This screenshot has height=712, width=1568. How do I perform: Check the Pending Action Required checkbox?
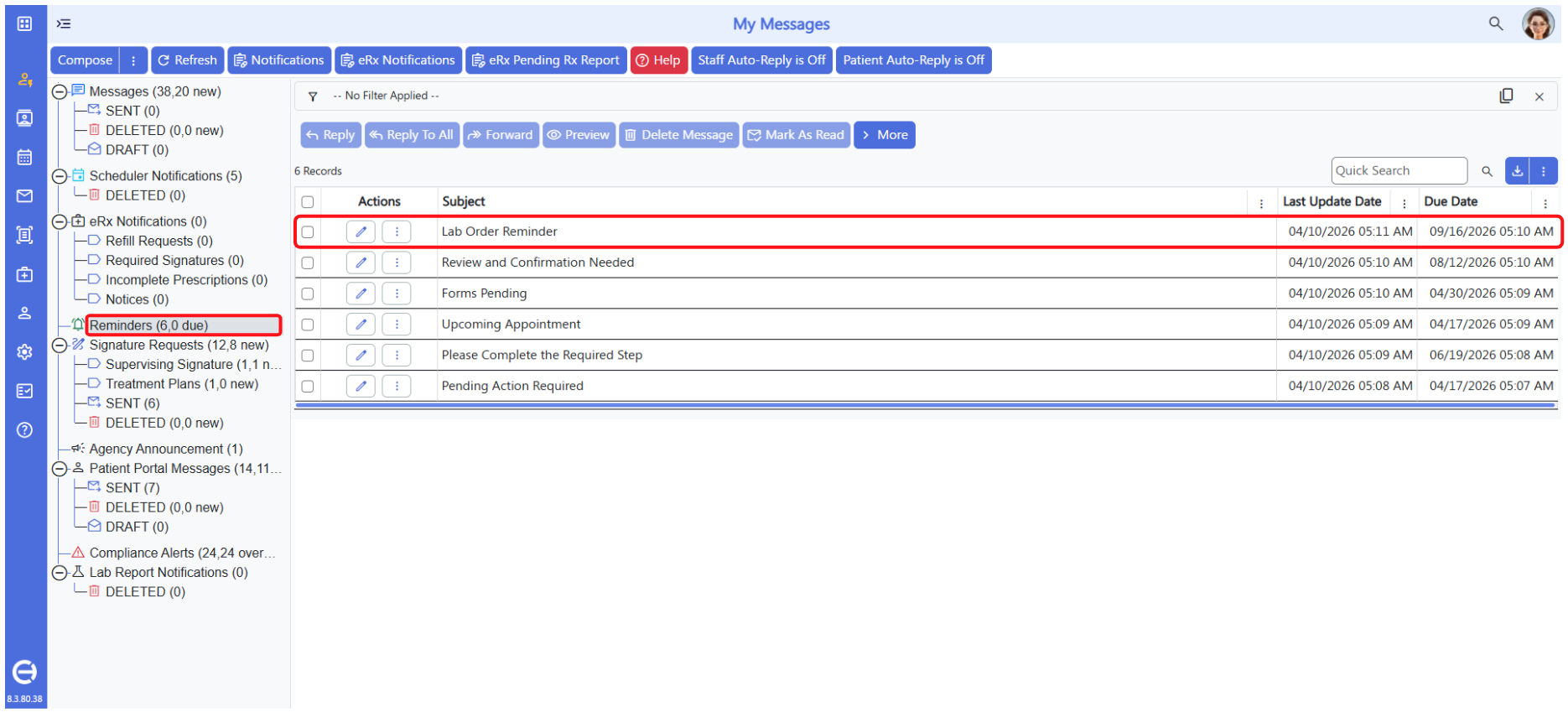(x=308, y=387)
